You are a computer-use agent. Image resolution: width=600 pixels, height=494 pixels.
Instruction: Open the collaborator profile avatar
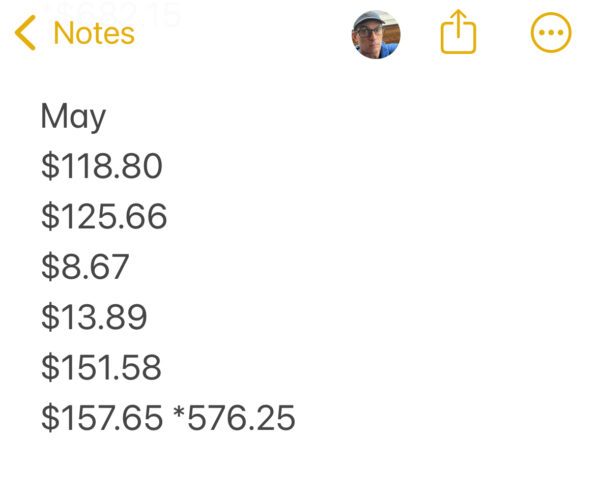[x=376, y=34]
